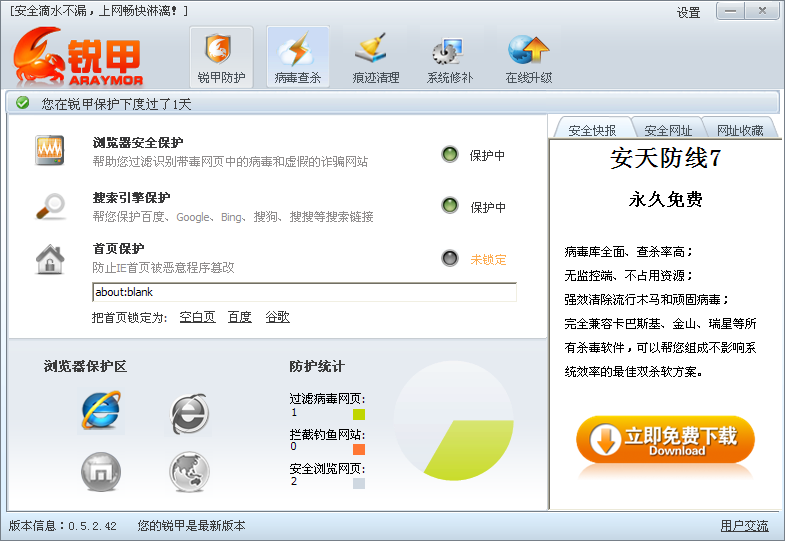Switch to the 网址收藏 tab
785x541 pixels.
pyautogui.click(x=740, y=130)
